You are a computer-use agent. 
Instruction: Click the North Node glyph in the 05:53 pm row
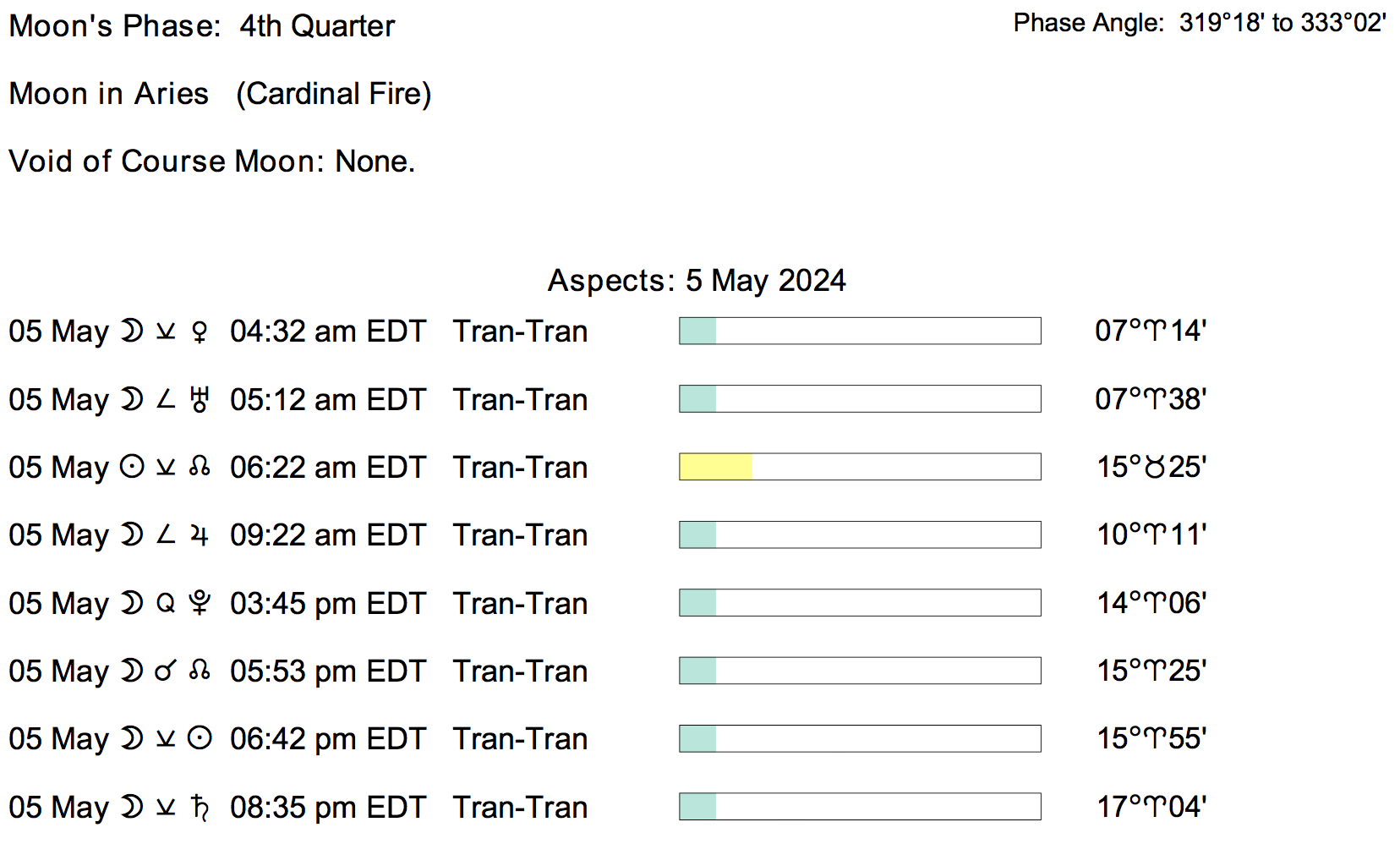(200, 671)
